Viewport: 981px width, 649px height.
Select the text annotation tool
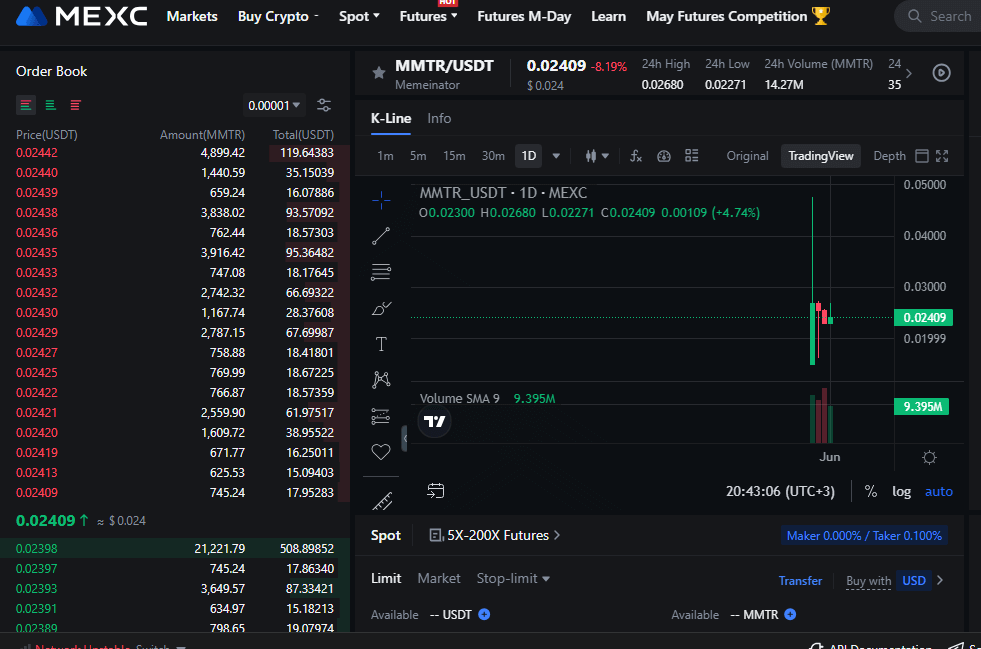381,344
